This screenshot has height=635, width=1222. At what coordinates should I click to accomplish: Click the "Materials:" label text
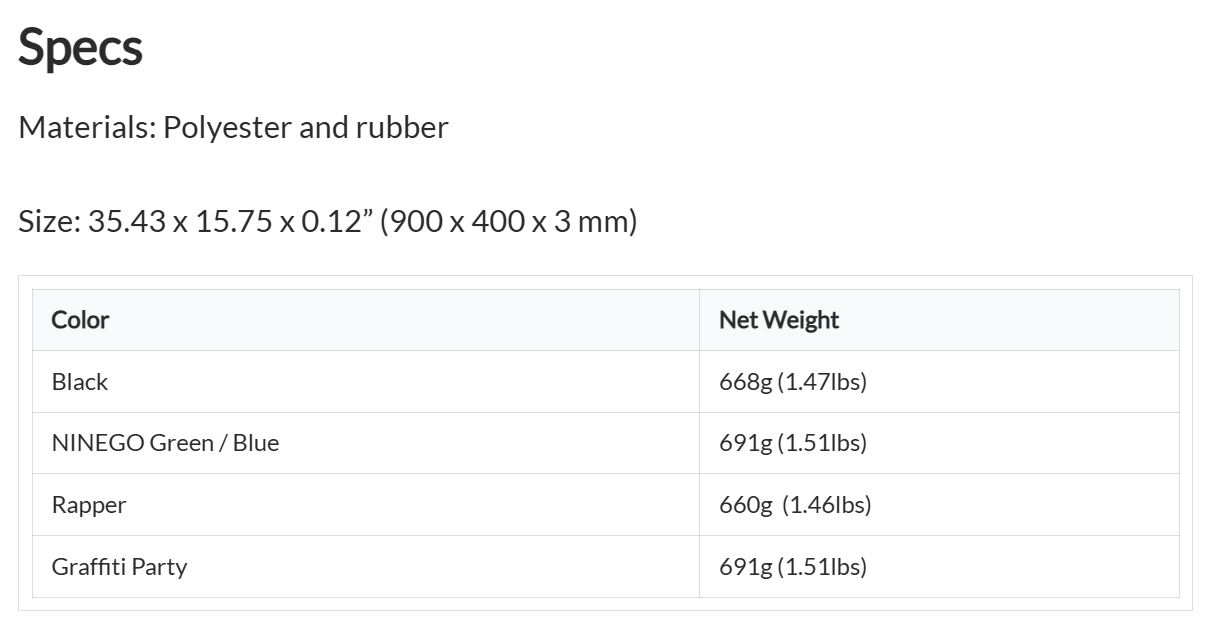click(x=86, y=127)
